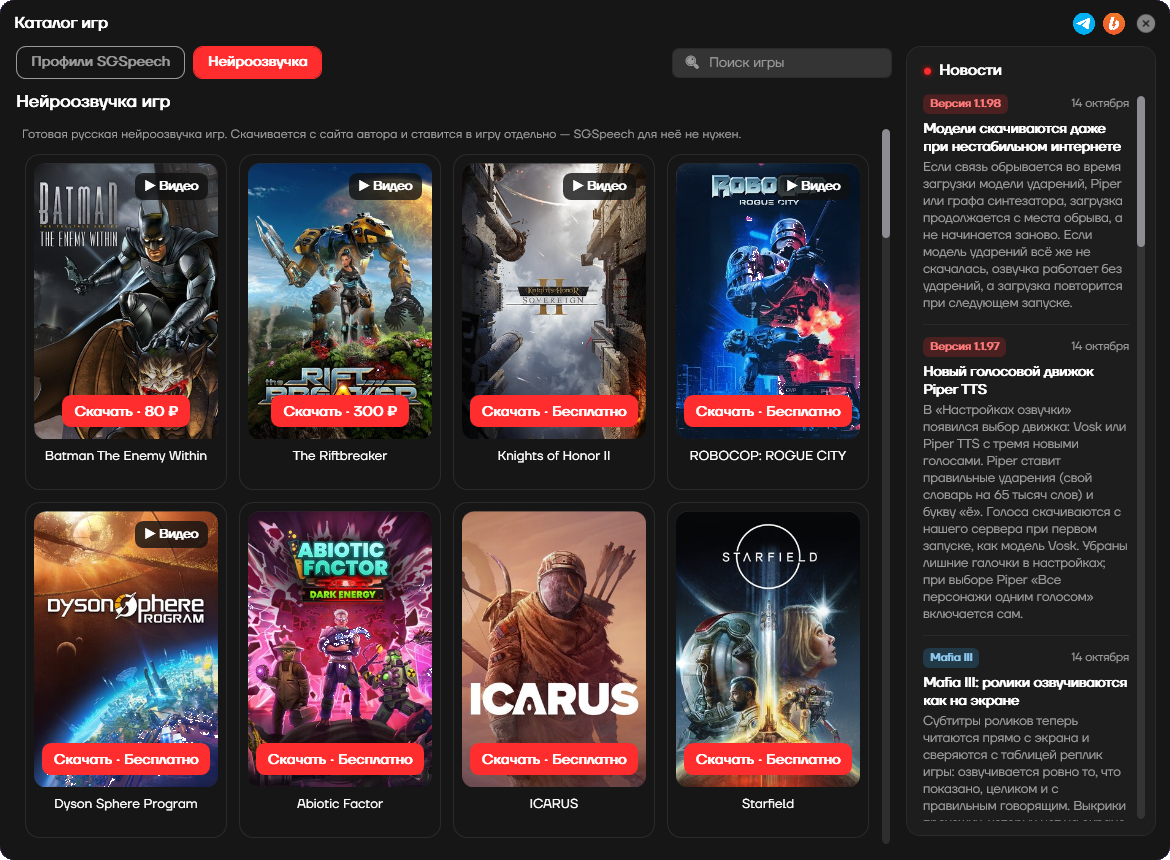Download The Riftbreaker for 300 ₽
1170x860 pixels.
pyautogui.click(x=340, y=411)
